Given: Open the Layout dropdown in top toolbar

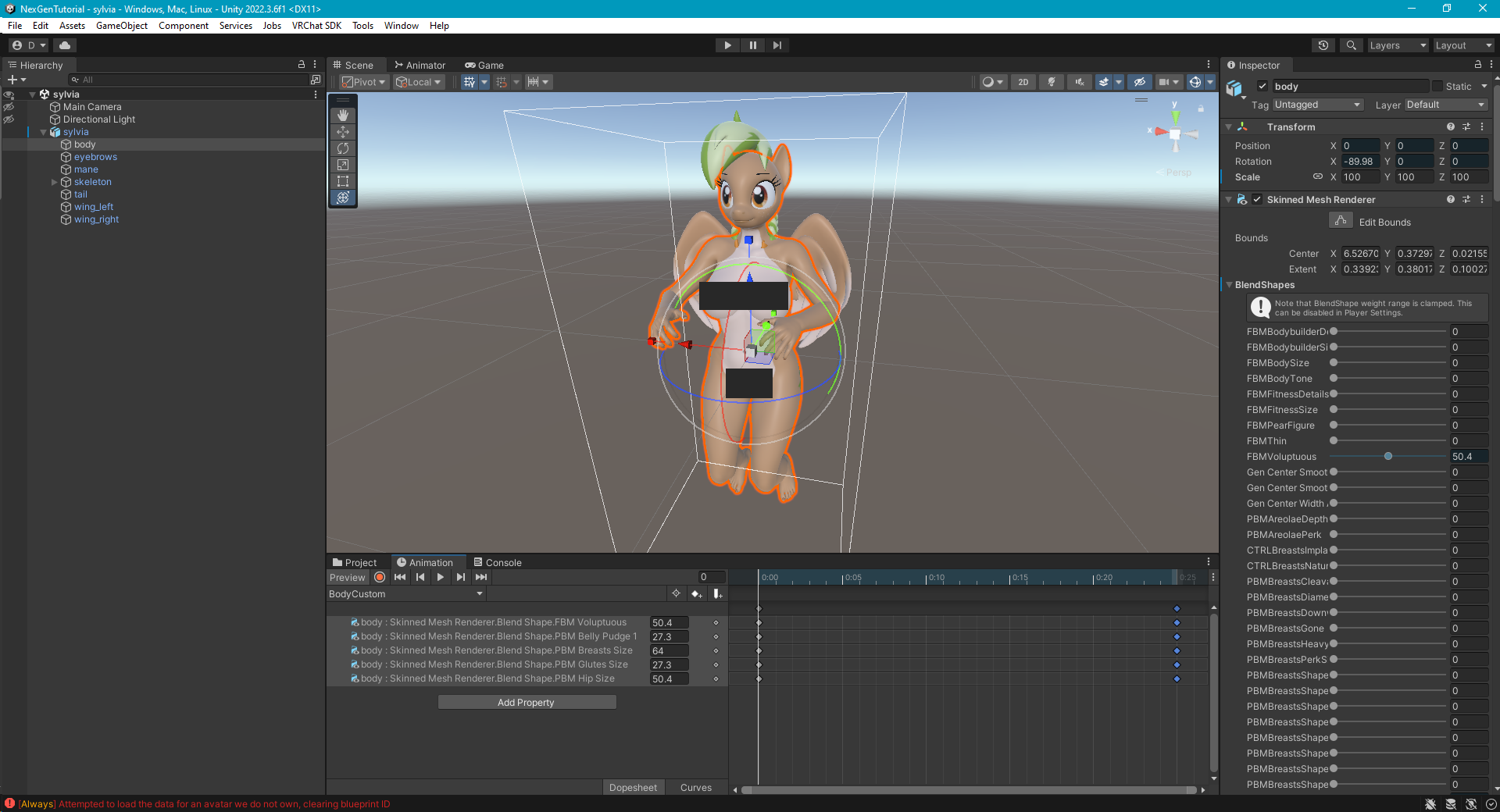Looking at the screenshot, I should (x=1463, y=45).
